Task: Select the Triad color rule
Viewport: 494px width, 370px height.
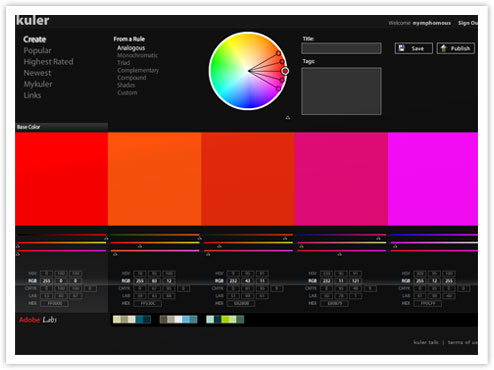Action: click(123, 63)
